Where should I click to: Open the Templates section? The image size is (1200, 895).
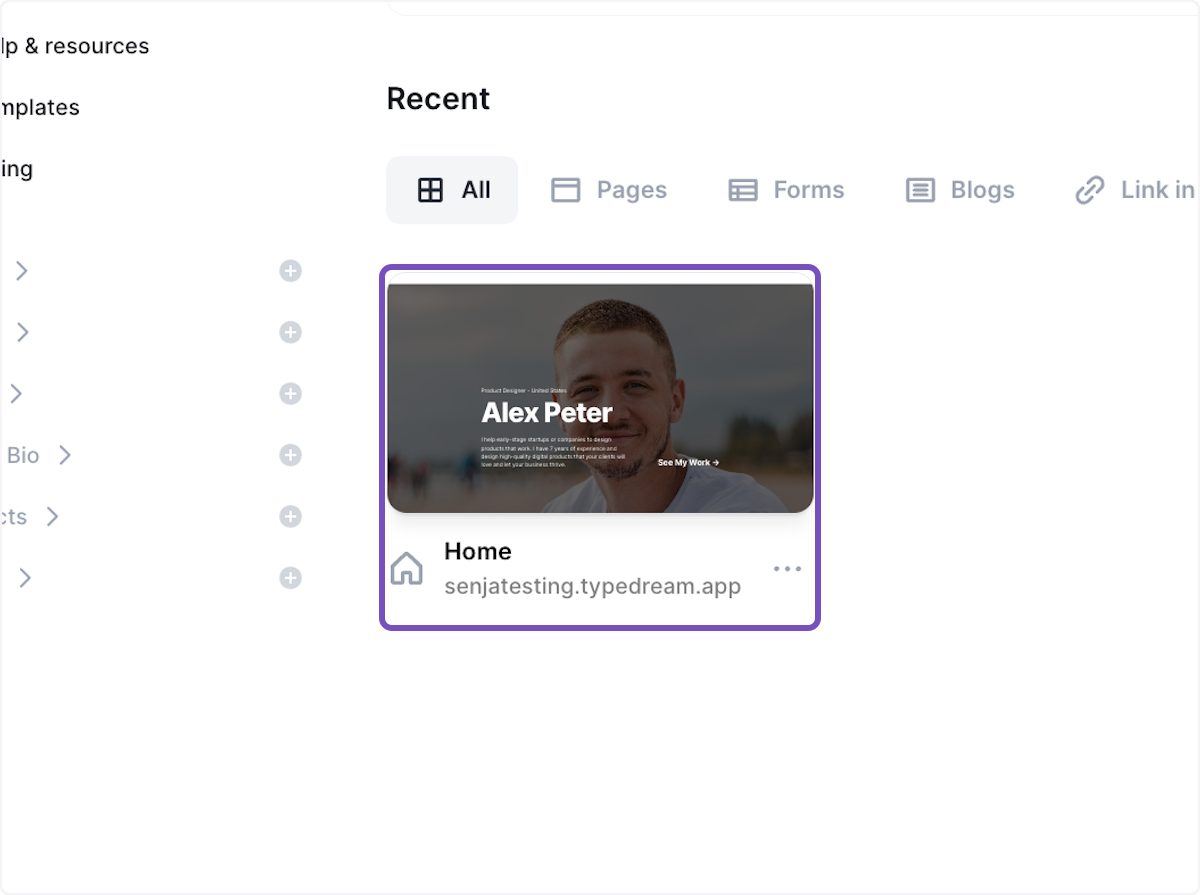[x=40, y=107]
